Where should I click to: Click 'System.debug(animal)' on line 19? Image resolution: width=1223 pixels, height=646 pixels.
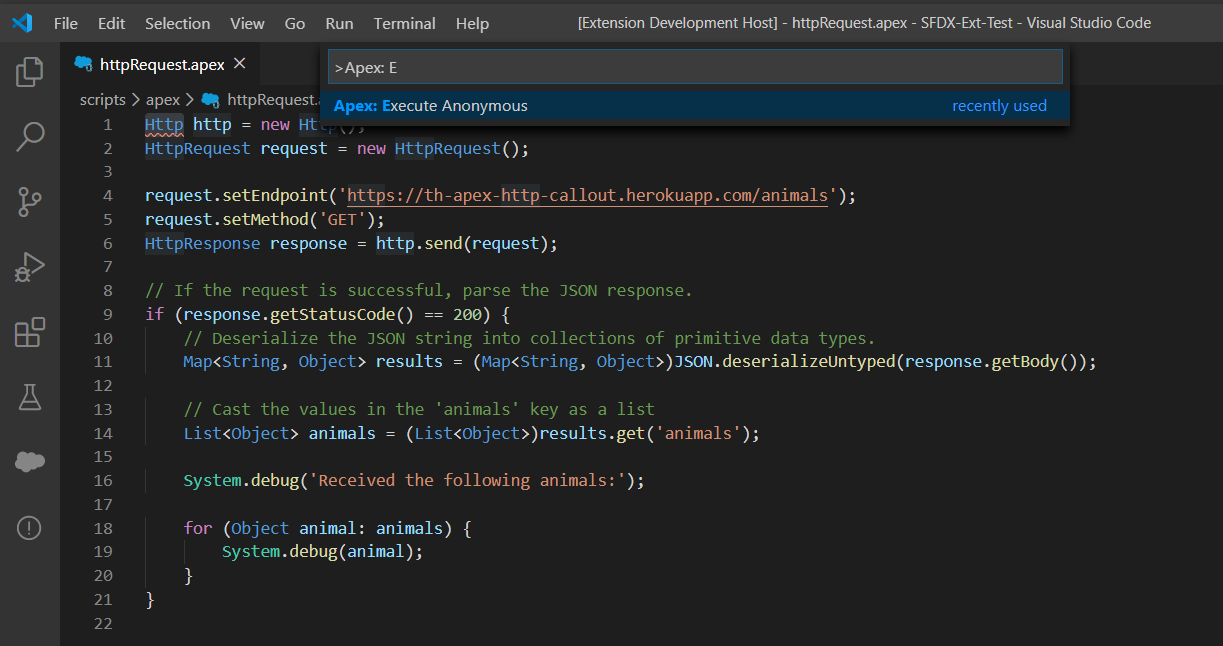pos(318,552)
